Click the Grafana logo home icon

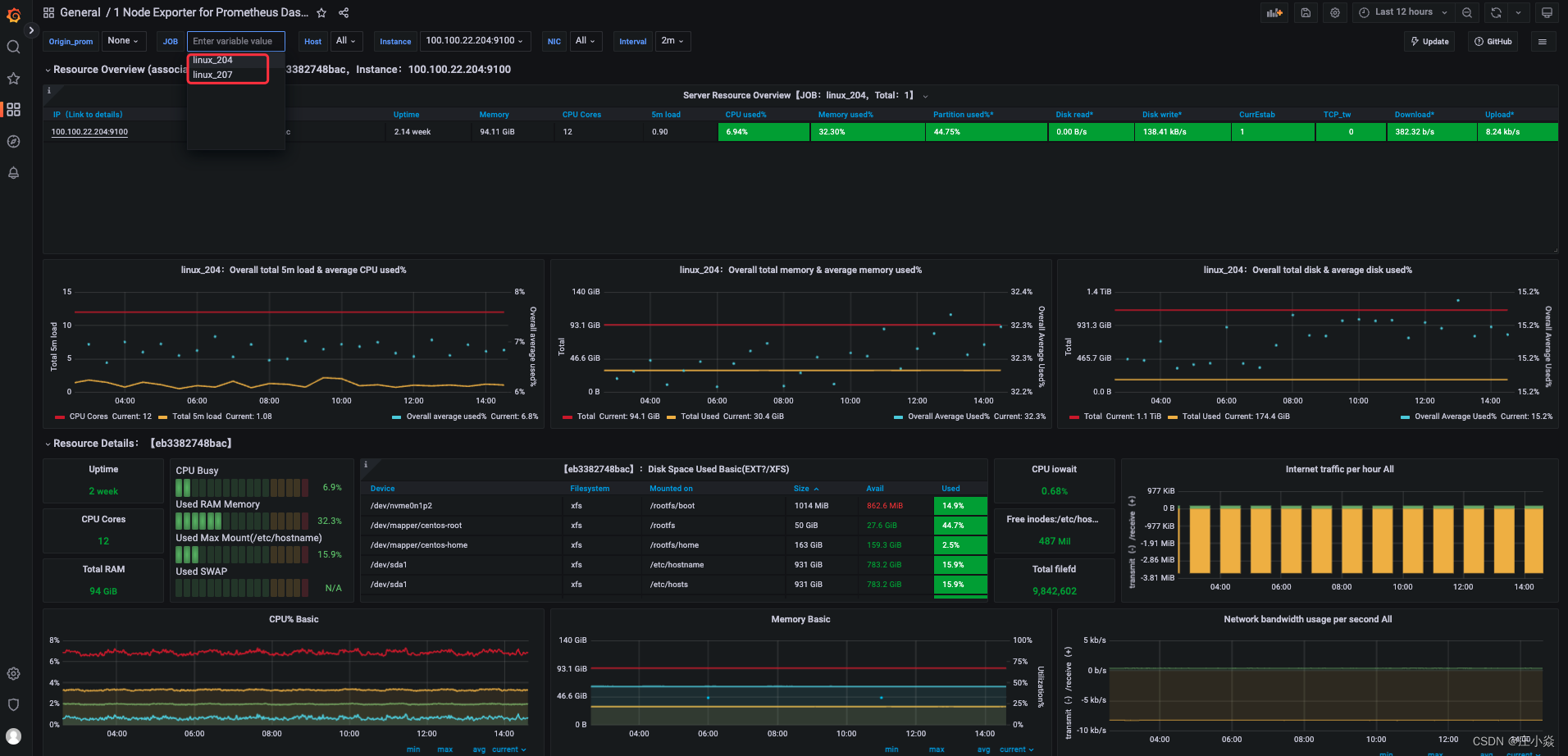click(13, 15)
